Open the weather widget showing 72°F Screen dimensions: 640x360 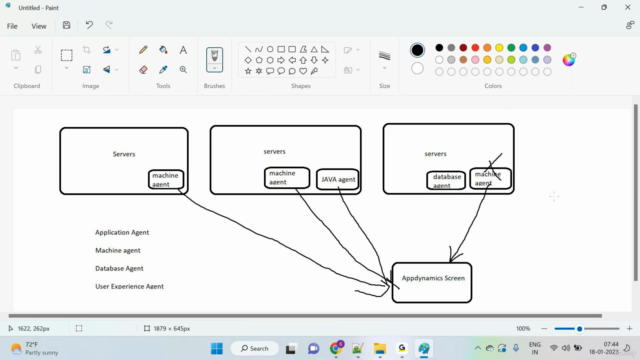coord(34,349)
